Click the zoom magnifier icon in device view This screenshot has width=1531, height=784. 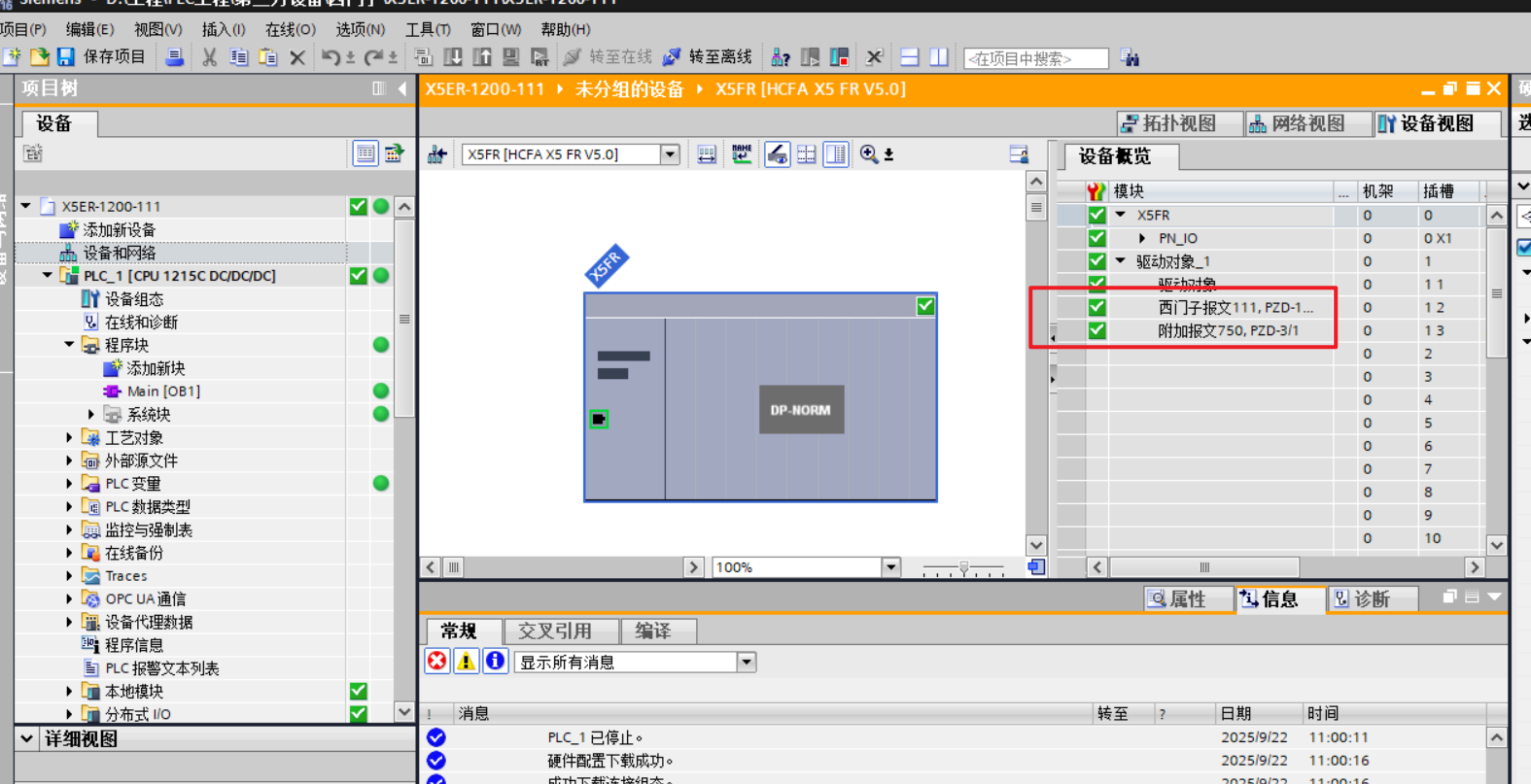[x=869, y=154]
